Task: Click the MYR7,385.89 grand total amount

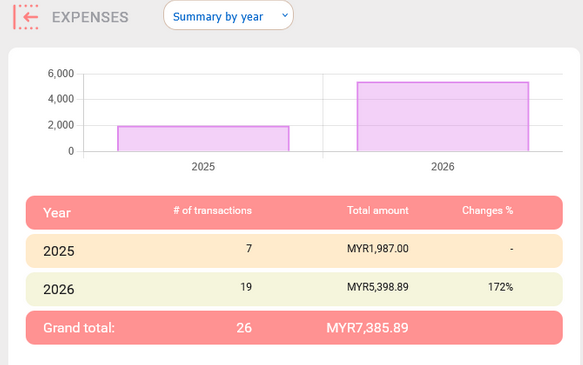Action: point(367,328)
